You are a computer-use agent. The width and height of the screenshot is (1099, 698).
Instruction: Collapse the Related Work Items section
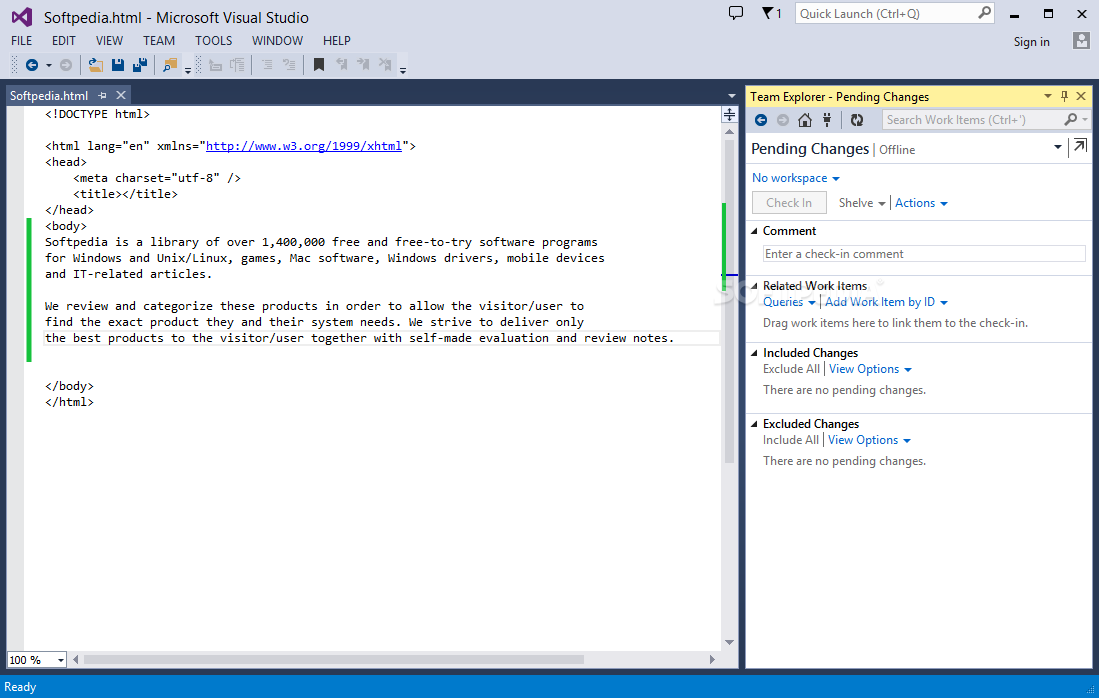point(754,286)
